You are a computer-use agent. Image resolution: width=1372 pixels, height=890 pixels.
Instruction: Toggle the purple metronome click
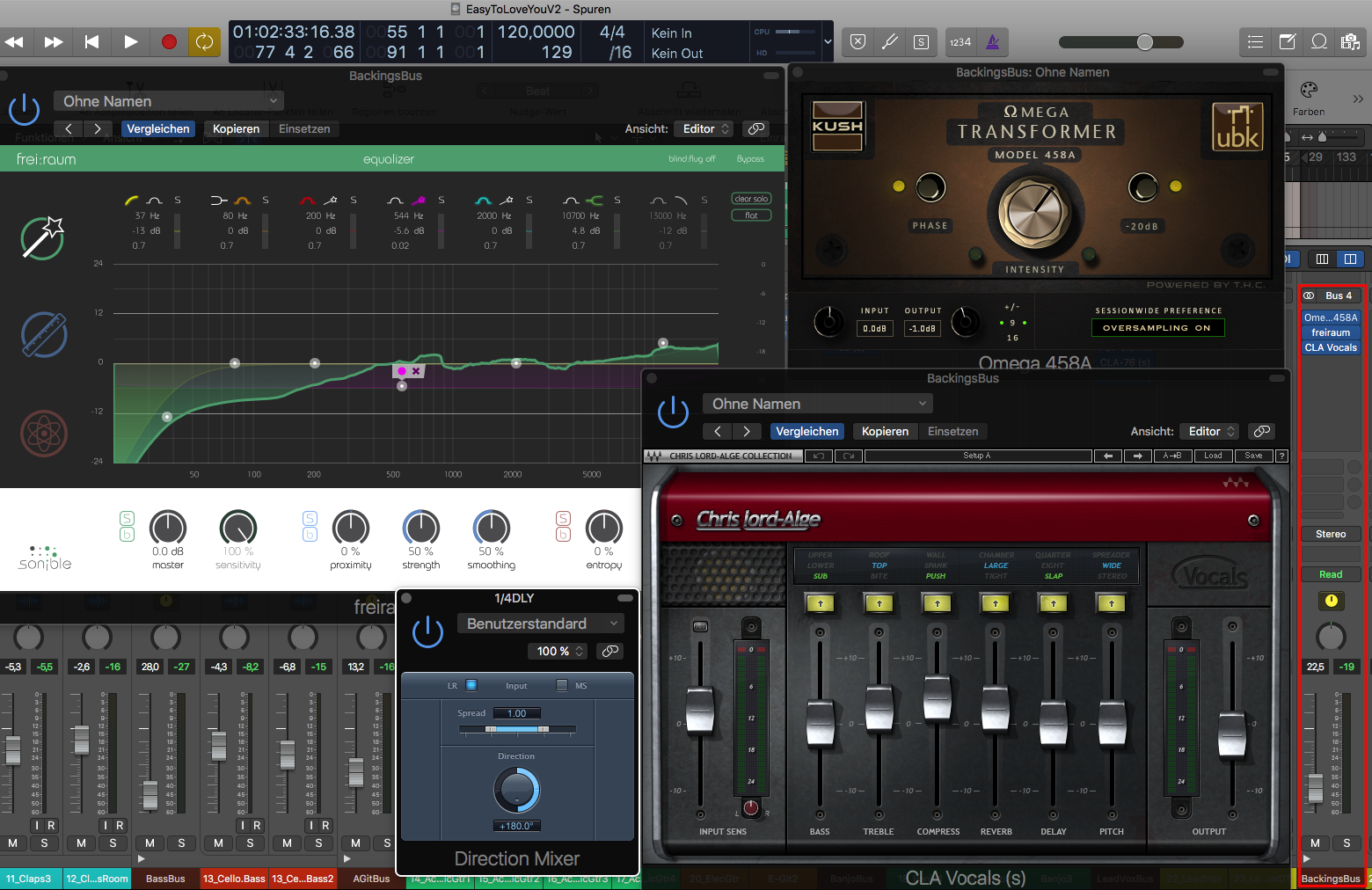point(992,41)
